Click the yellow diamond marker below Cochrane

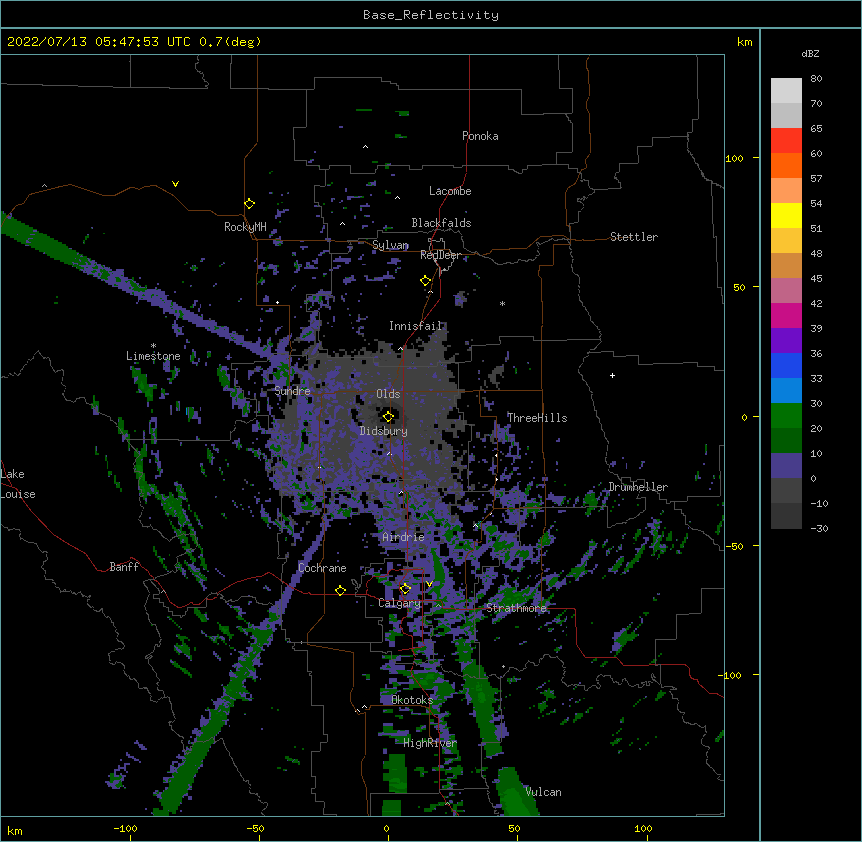coord(340,590)
